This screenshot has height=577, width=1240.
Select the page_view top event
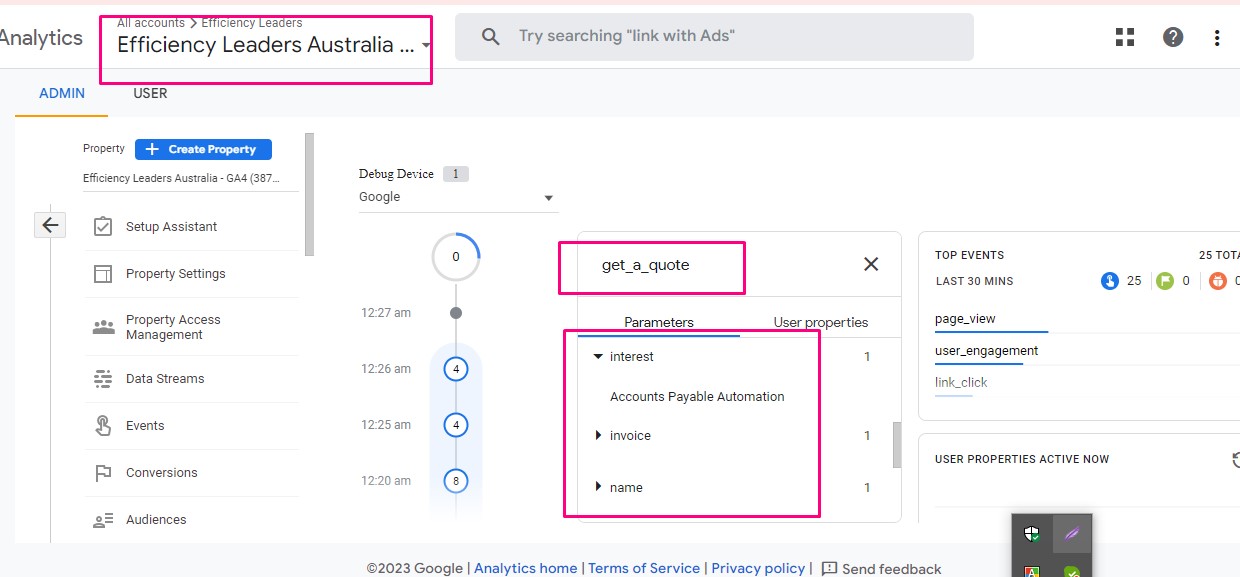(965, 319)
